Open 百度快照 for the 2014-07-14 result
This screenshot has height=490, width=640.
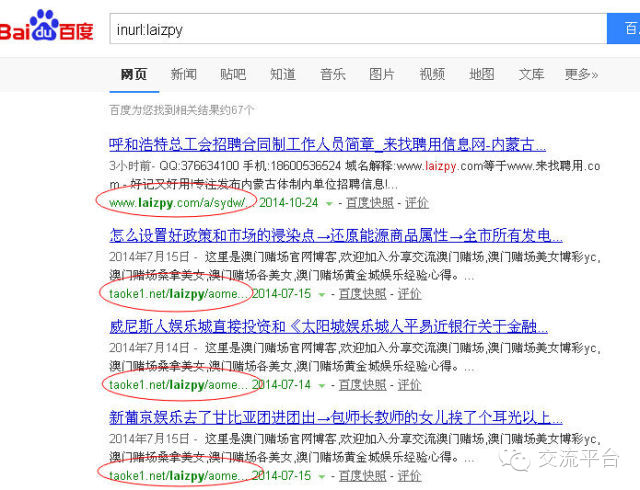[x=362, y=385]
